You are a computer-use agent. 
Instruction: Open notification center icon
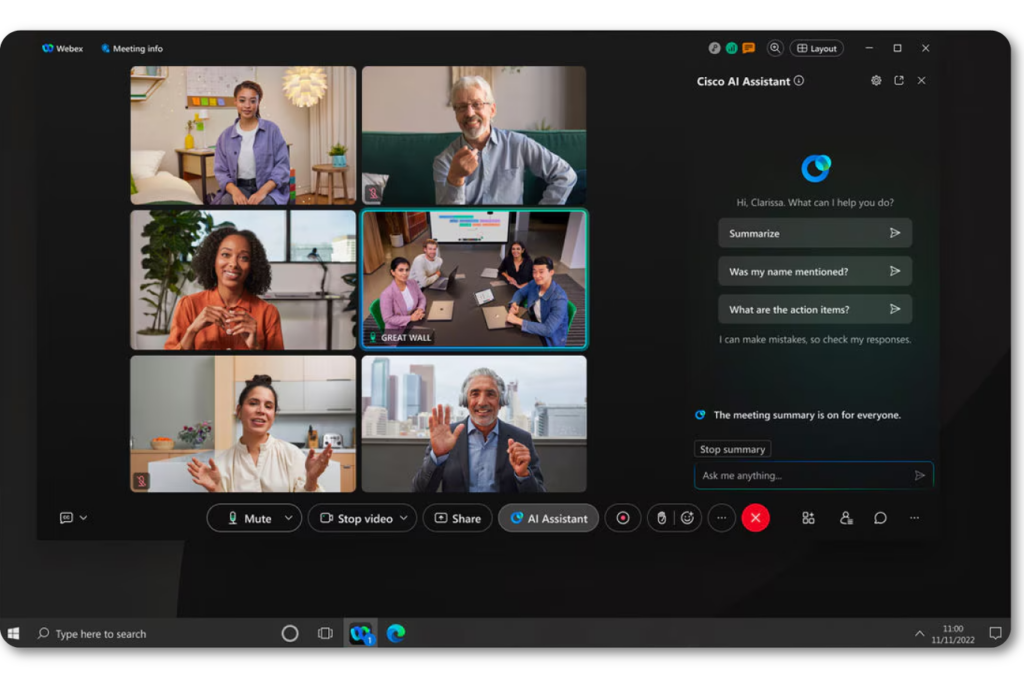[995, 633]
